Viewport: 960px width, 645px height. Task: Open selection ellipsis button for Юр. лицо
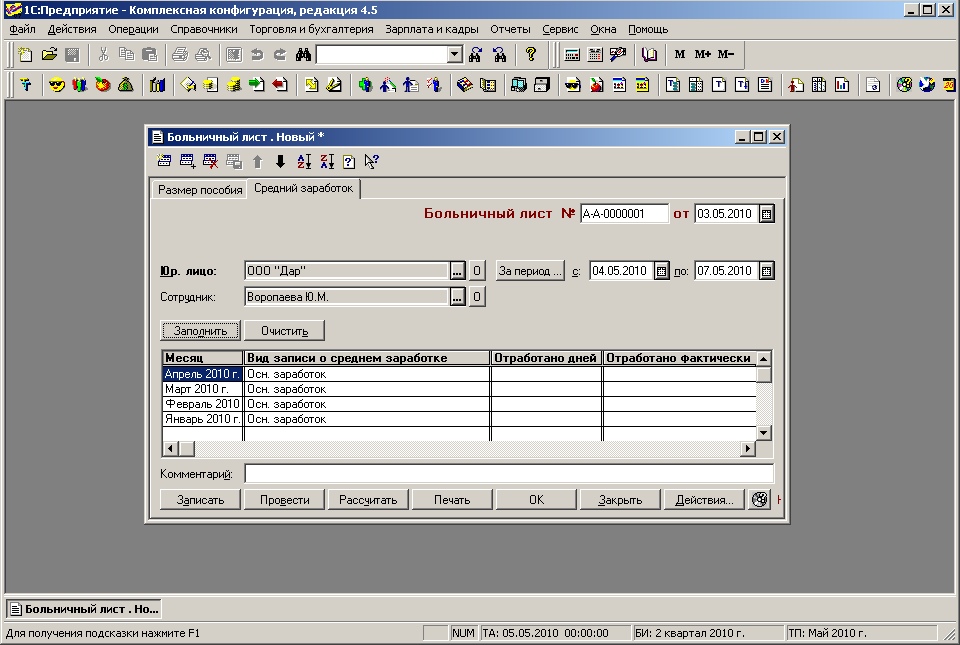[x=457, y=271]
